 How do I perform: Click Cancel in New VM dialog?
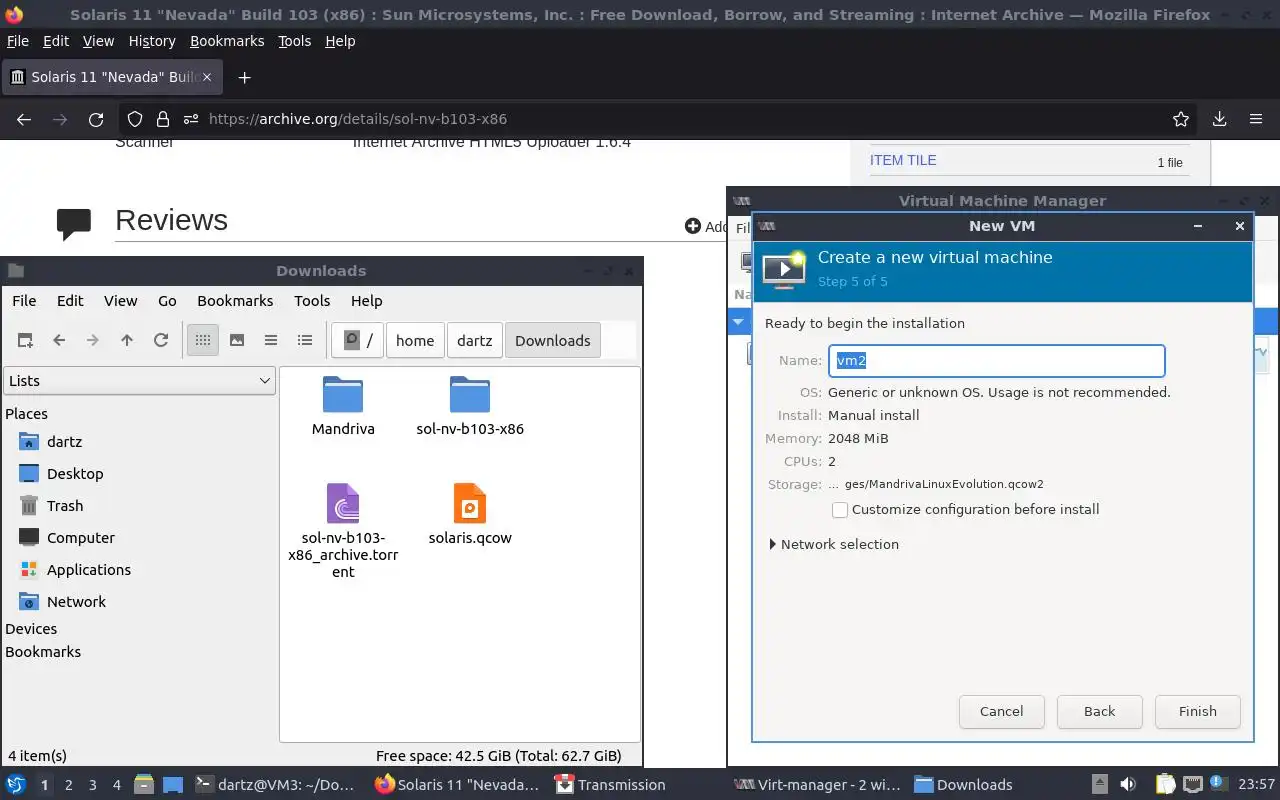pos(1001,711)
